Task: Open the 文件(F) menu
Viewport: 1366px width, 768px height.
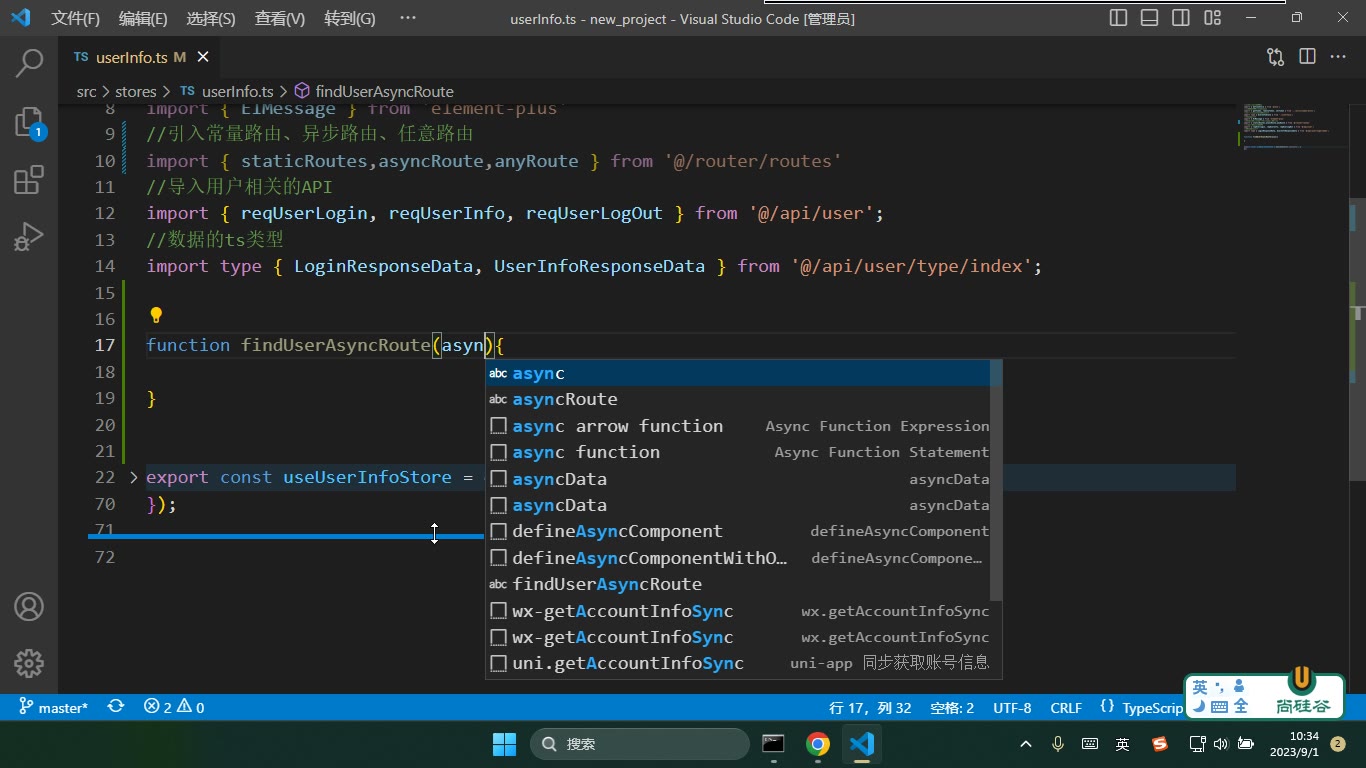Action: [x=76, y=18]
